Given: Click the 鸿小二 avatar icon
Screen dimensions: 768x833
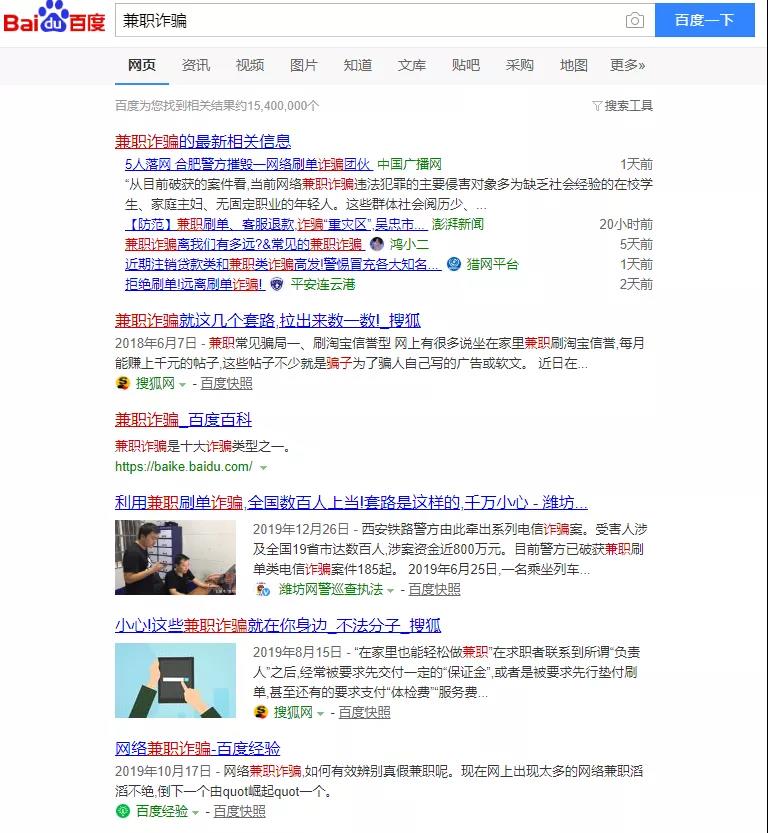Looking at the screenshot, I should (377, 244).
